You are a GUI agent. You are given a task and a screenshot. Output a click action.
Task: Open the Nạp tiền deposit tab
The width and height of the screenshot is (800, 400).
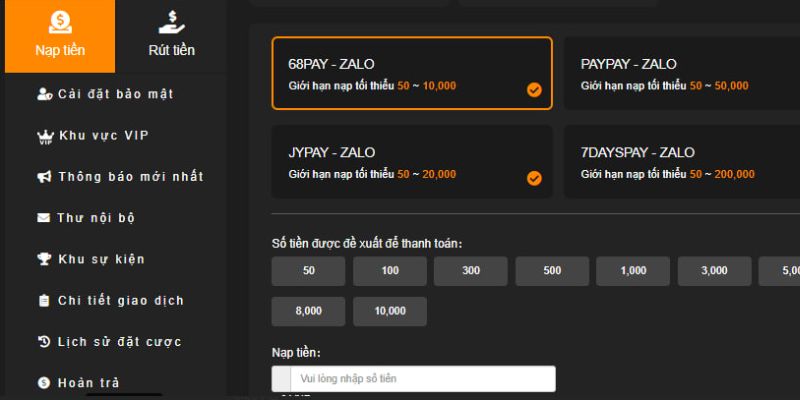click(60, 36)
